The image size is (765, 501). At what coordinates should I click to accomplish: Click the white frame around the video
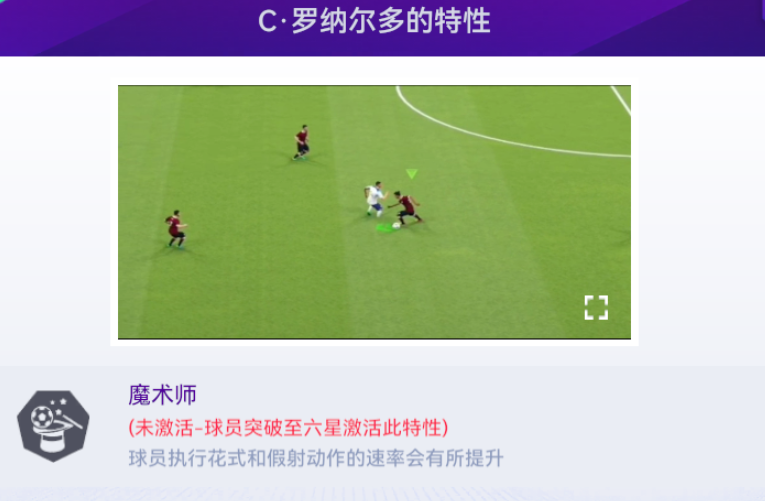374,342
